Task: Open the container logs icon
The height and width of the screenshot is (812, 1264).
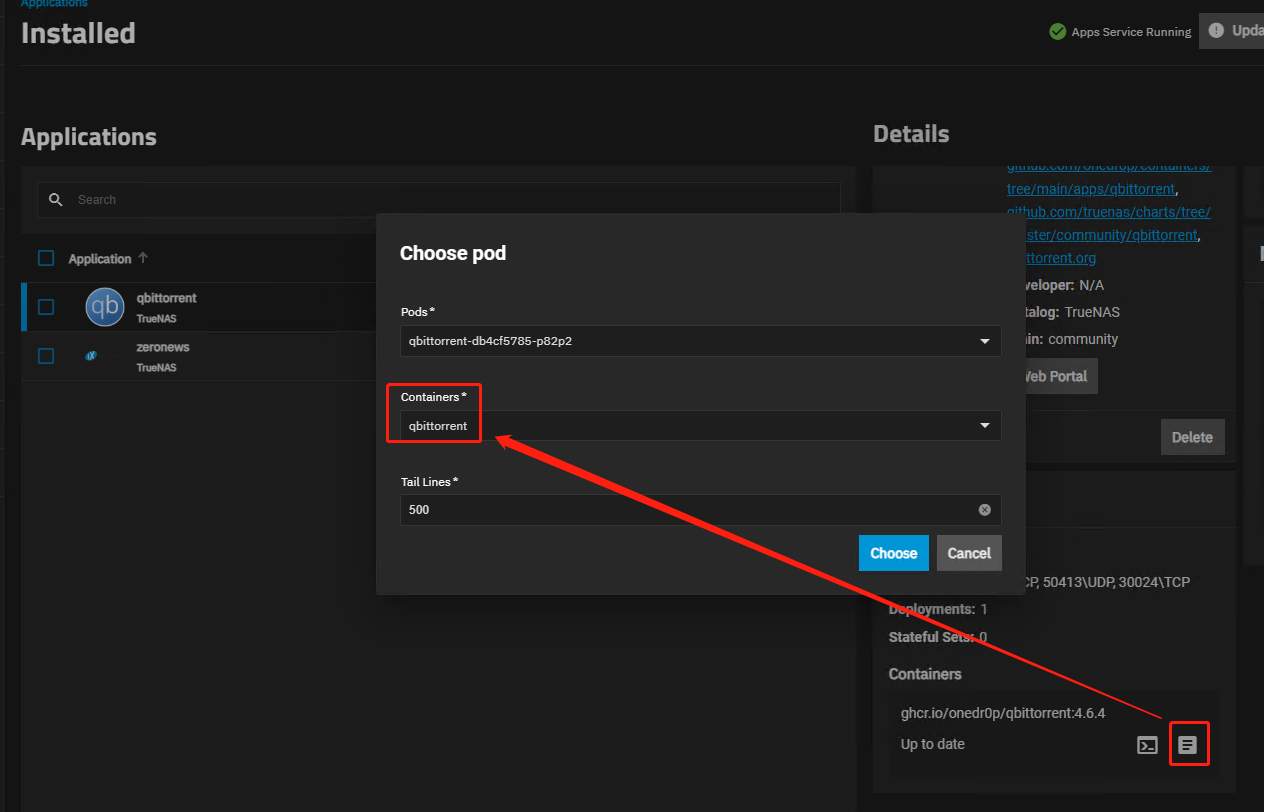Action: (x=1187, y=745)
